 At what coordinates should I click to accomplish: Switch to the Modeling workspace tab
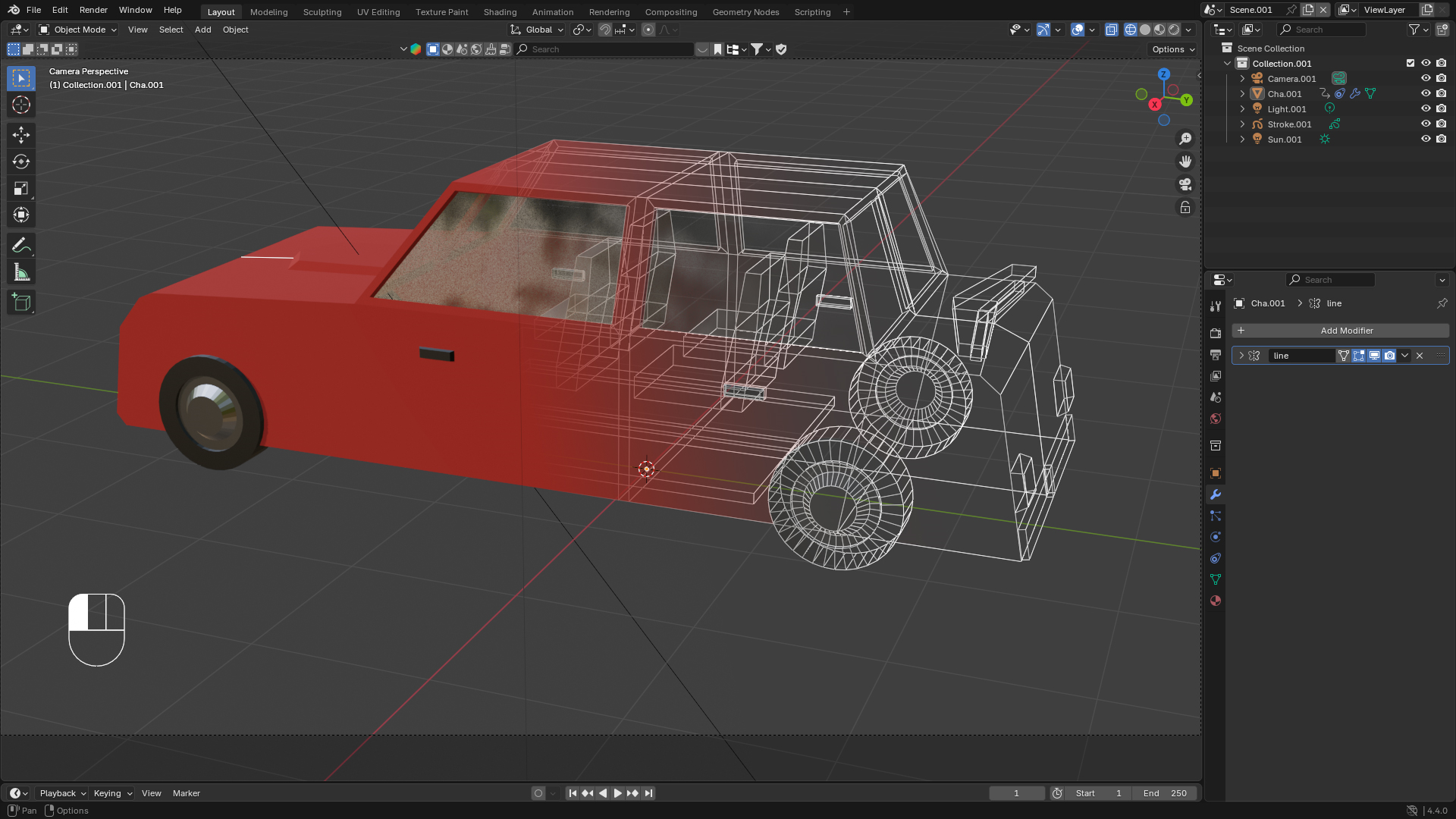(x=268, y=12)
